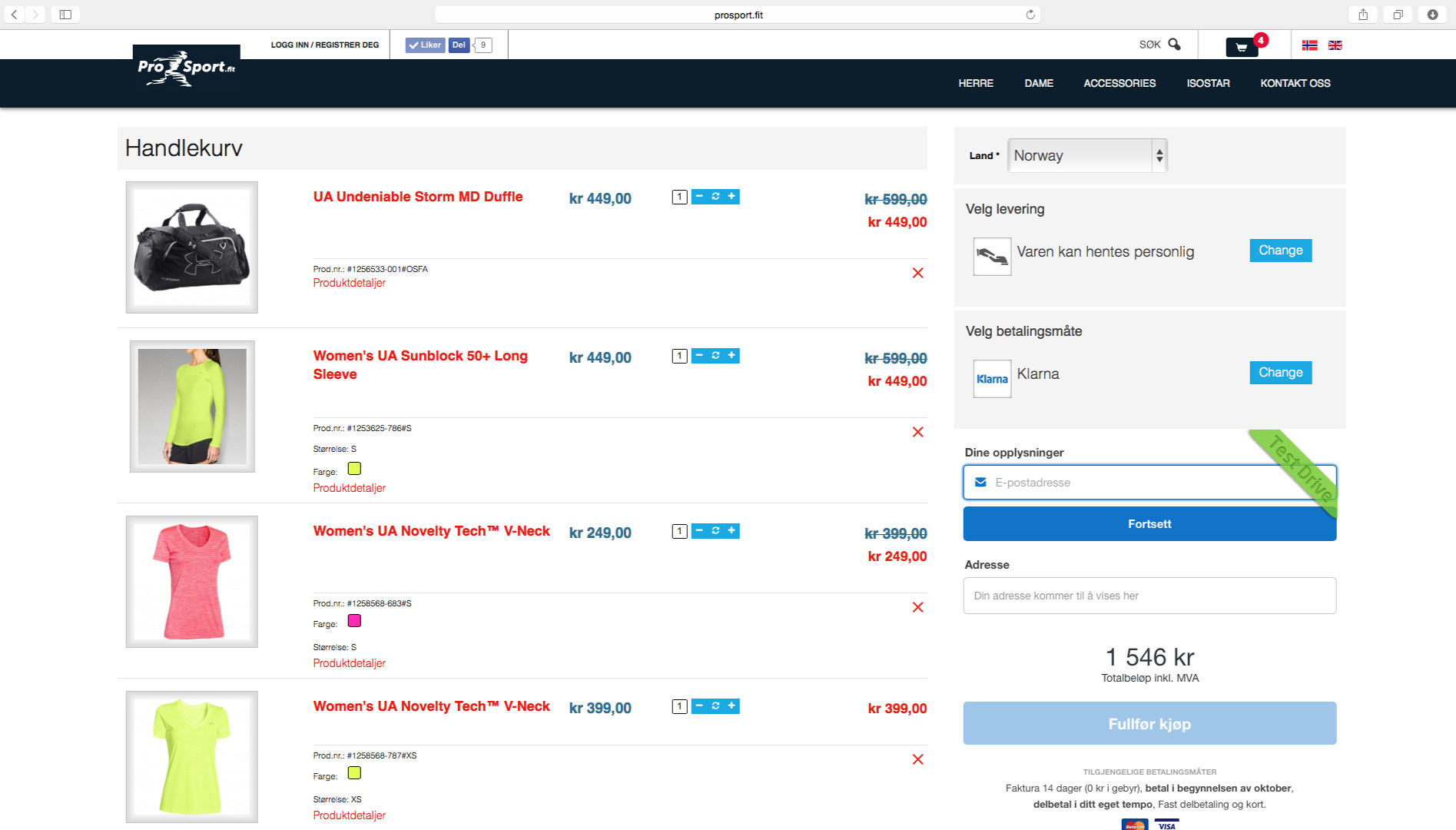
Task: Focus the E-postadresse input field
Action: click(x=1149, y=483)
